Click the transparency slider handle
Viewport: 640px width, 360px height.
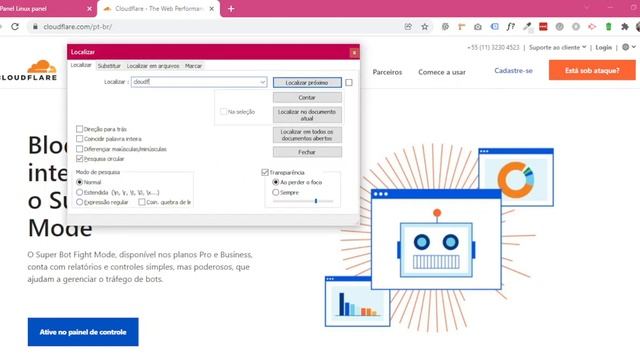316,201
